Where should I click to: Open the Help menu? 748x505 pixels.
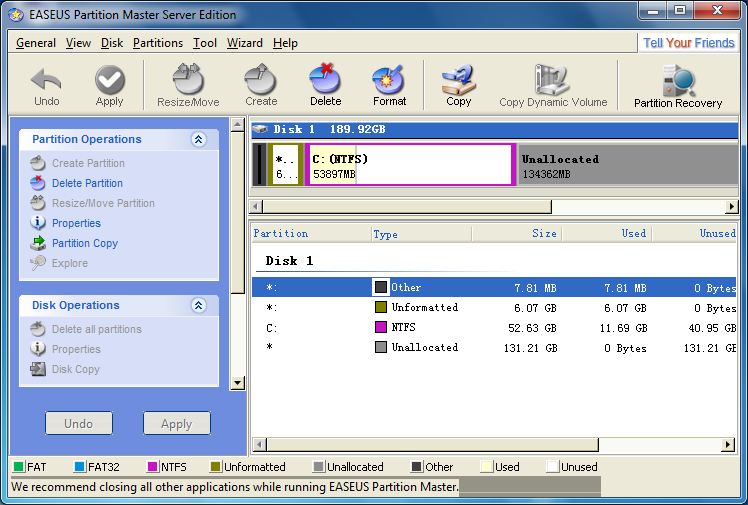coord(285,43)
